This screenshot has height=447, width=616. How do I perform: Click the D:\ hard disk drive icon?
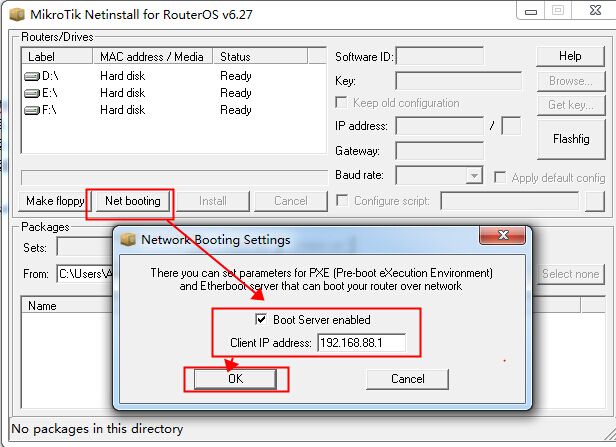tap(32, 76)
